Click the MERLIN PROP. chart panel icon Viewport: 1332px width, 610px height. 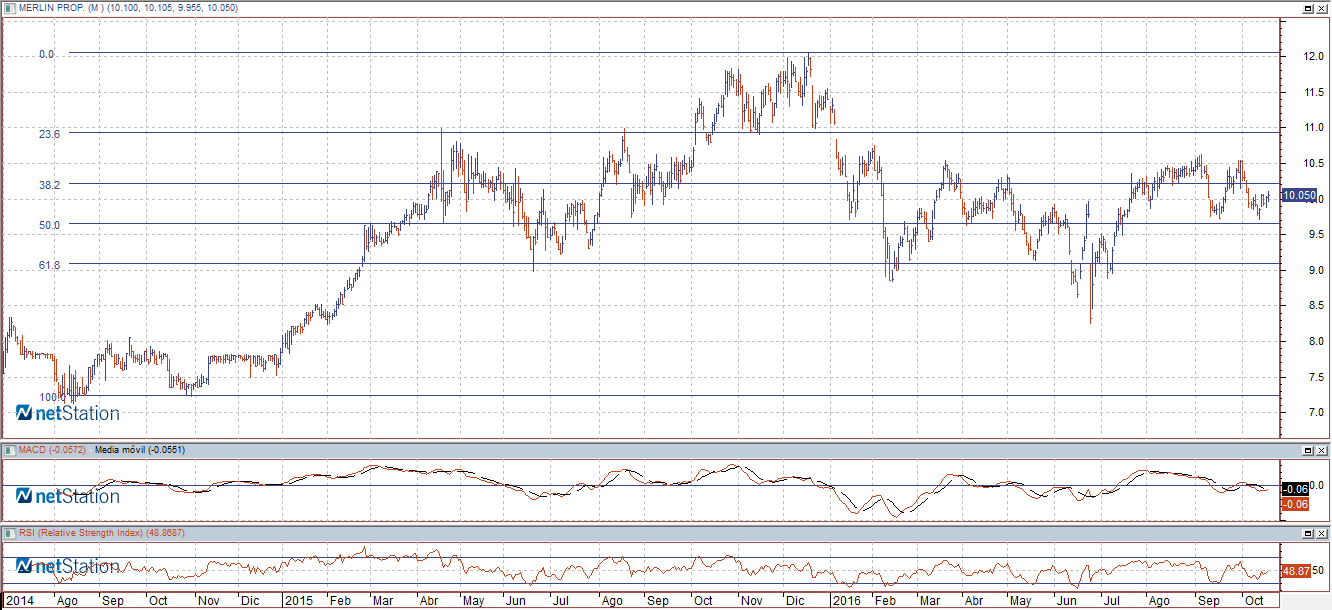[x=9, y=8]
